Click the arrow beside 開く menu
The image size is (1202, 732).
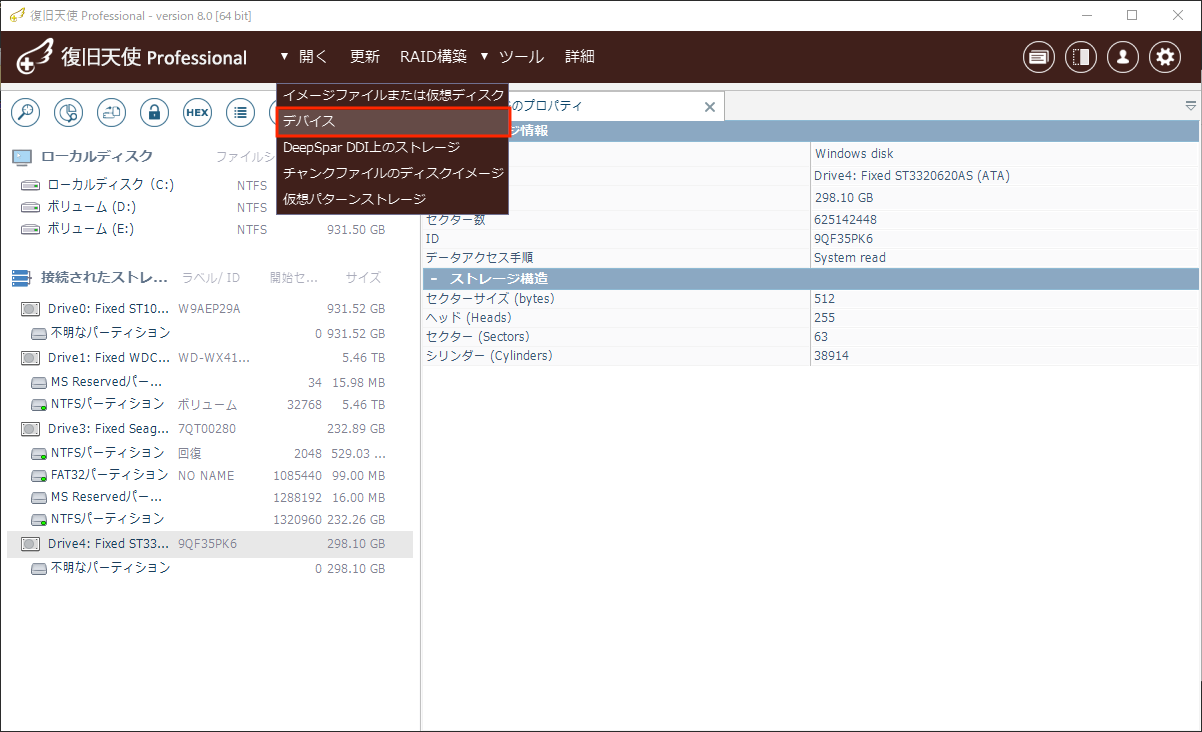pyautogui.click(x=285, y=57)
